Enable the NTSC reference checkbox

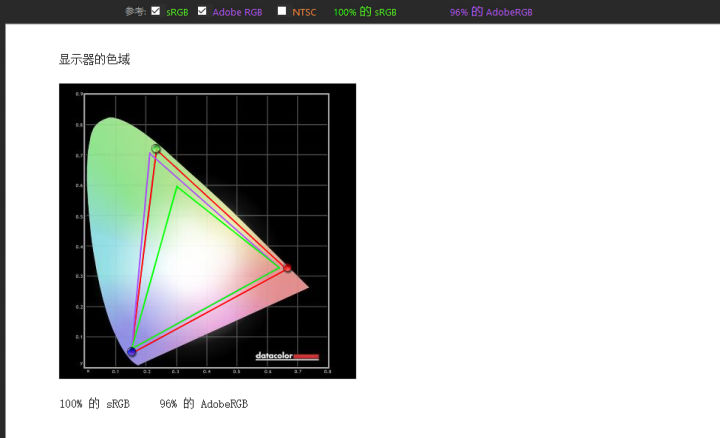point(282,11)
